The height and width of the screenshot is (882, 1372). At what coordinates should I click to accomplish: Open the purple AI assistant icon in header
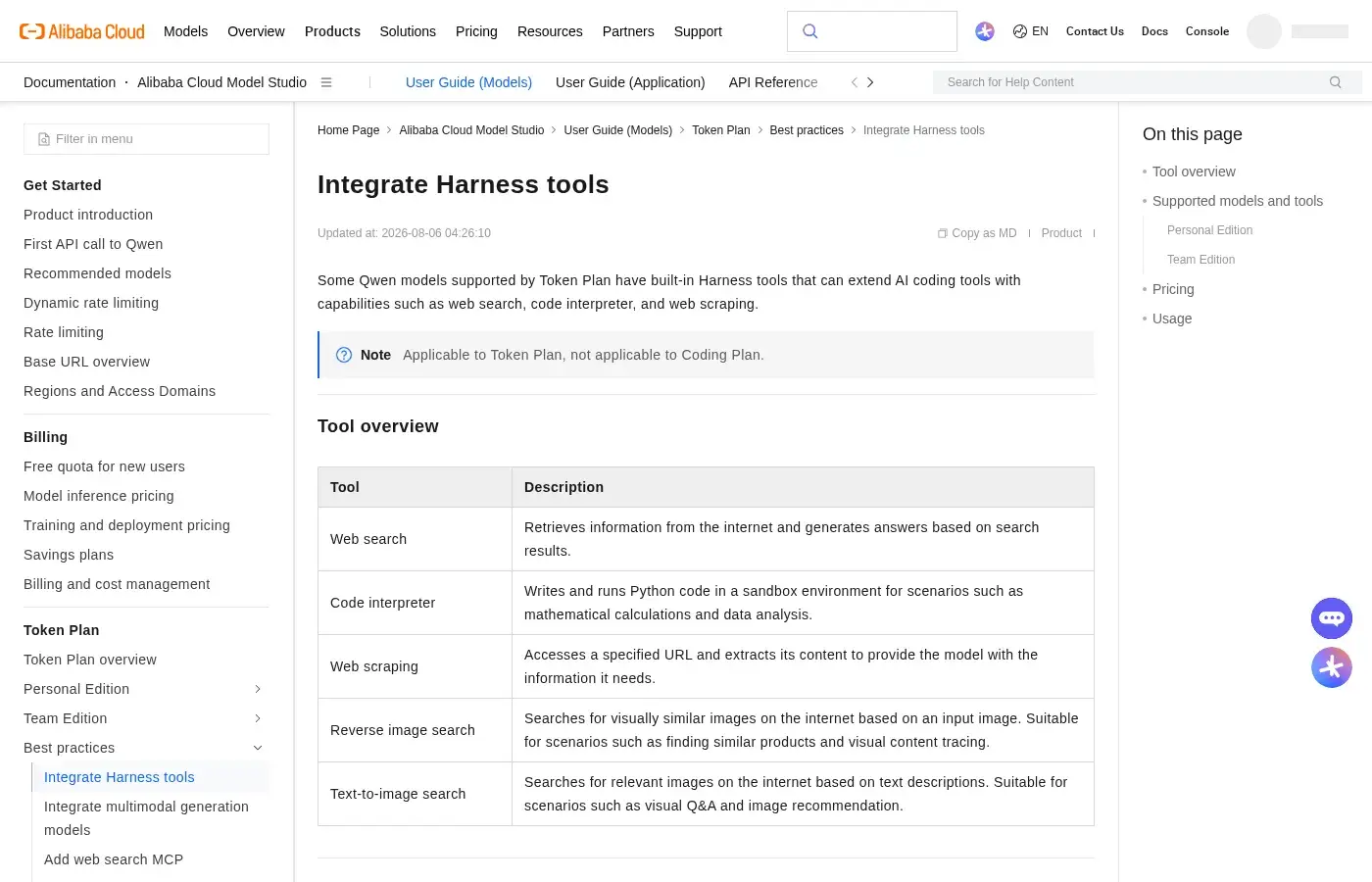pyautogui.click(x=985, y=31)
